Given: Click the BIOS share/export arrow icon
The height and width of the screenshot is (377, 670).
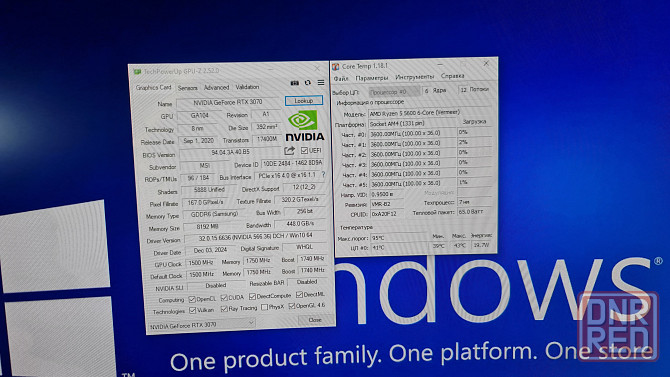Looking at the screenshot, I should pos(290,150).
